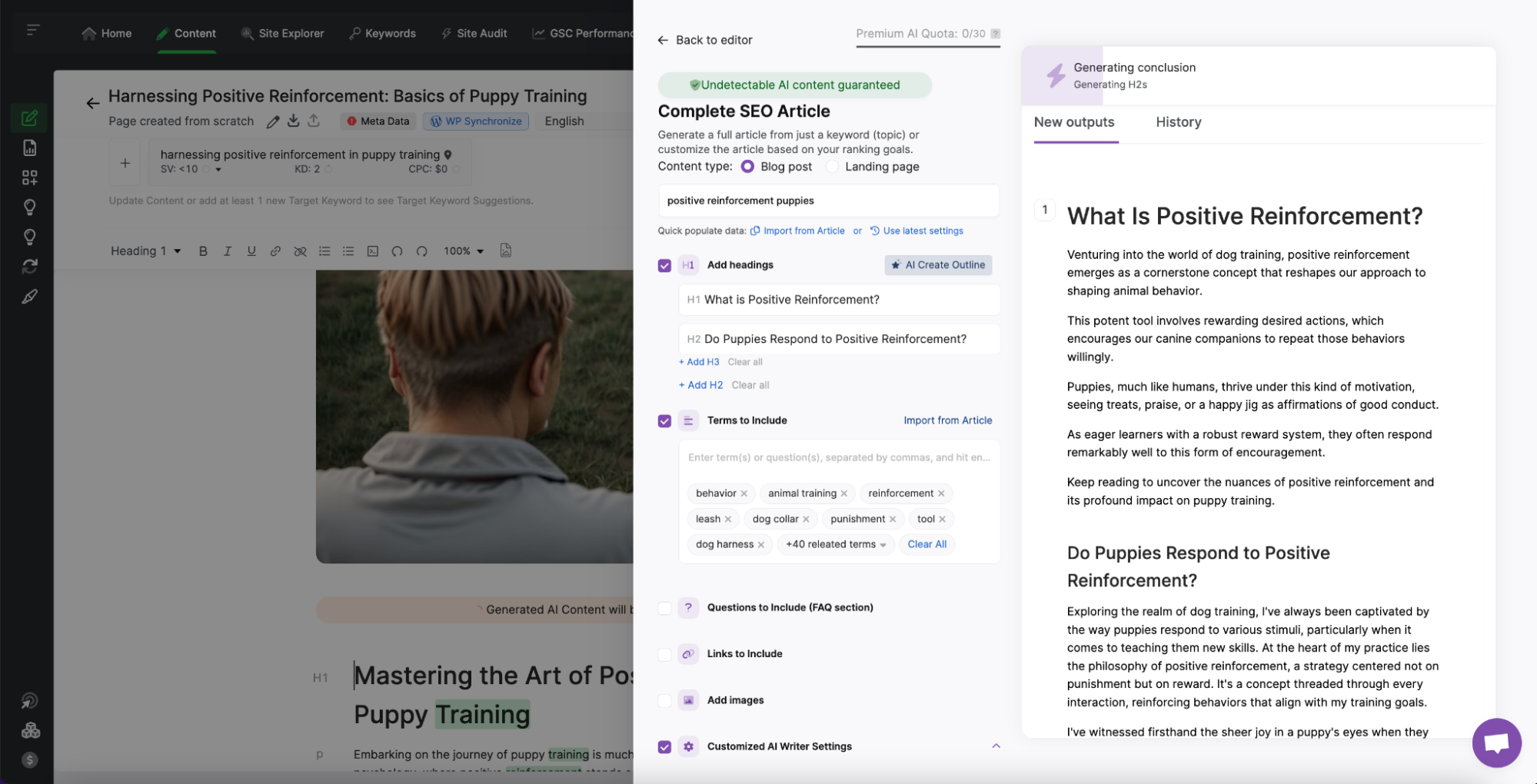Open the Heading 1 style dropdown
This screenshot has height=784, width=1537.
(x=145, y=251)
